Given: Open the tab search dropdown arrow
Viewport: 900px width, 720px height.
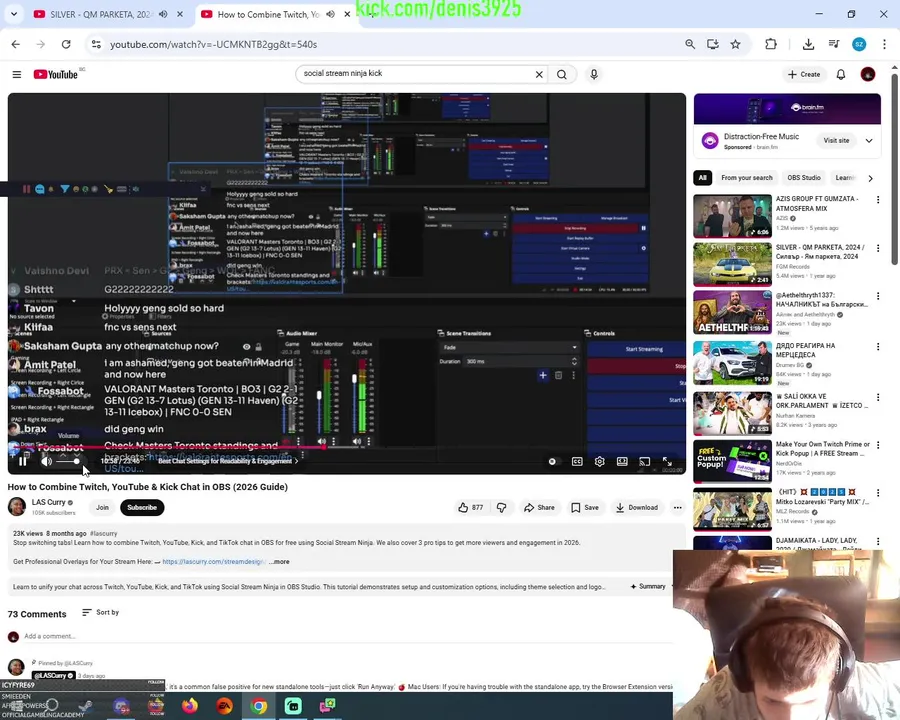Looking at the screenshot, I should coord(14,14).
